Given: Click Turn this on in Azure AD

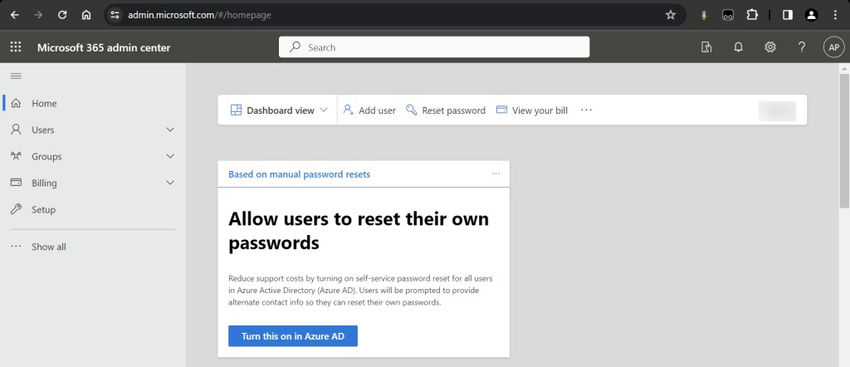Looking at the screenshot, I should (293, 336).
